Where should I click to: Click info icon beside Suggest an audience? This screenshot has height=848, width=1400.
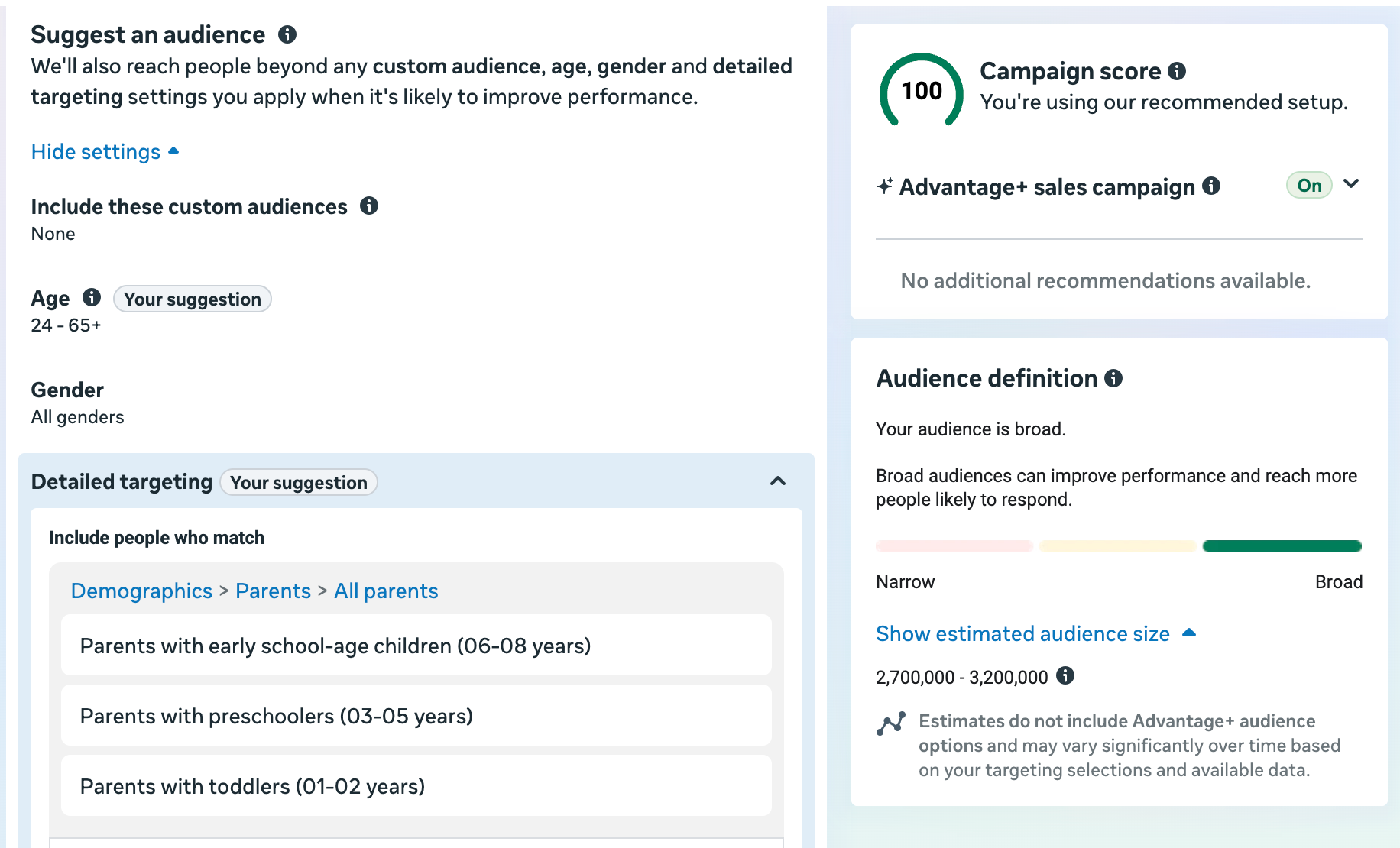287,34
